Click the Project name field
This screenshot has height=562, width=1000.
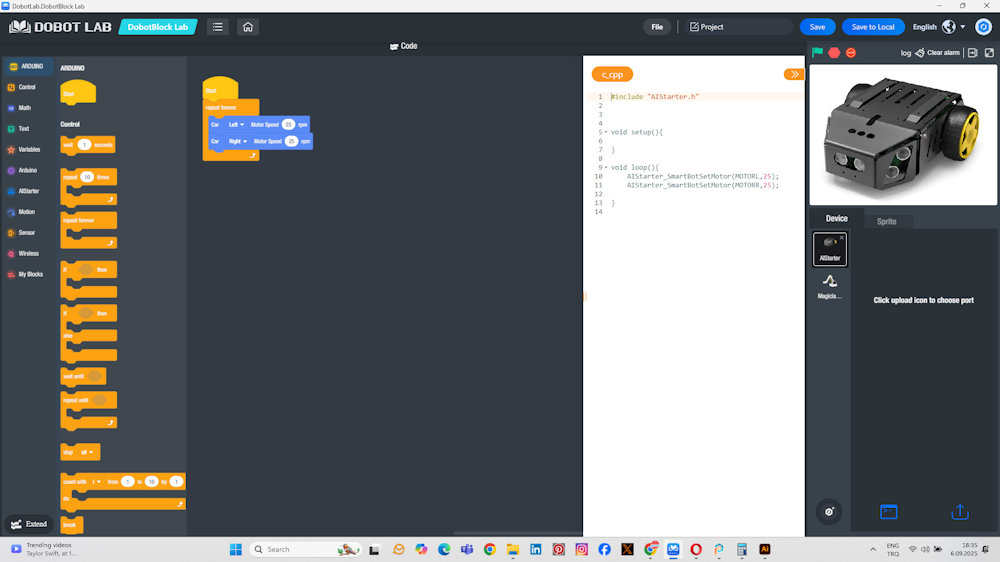point(739,27)
